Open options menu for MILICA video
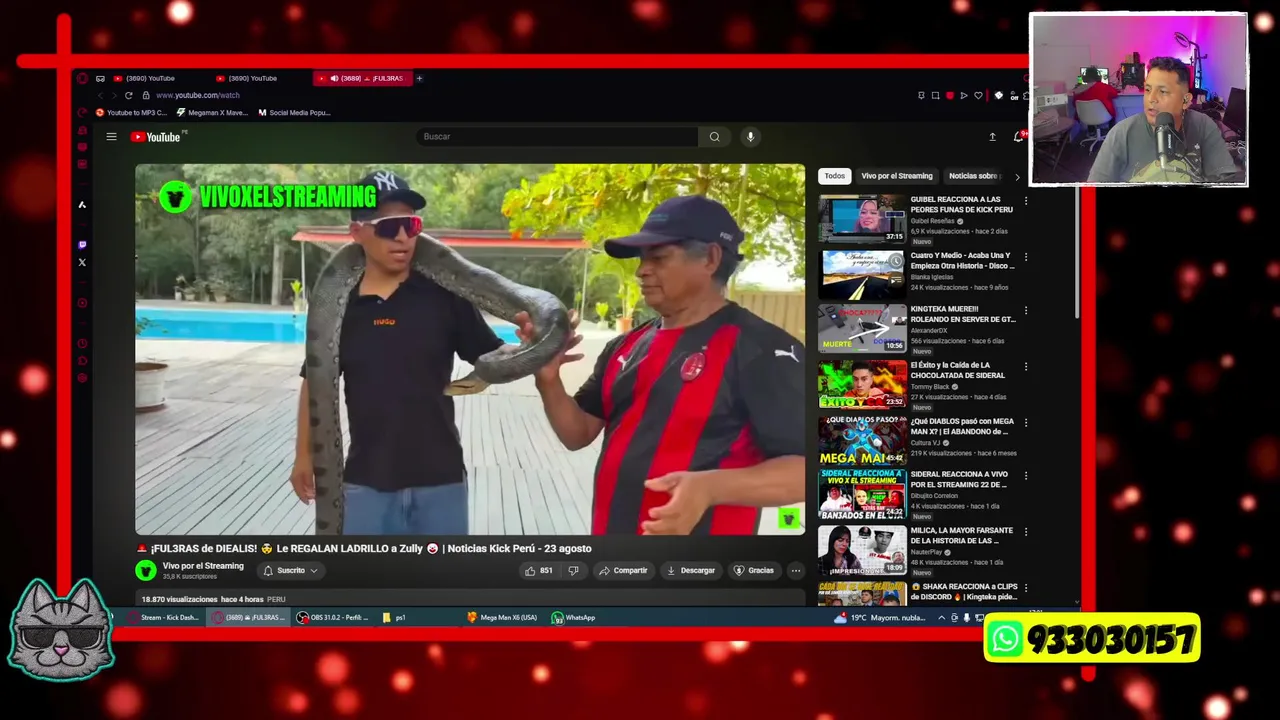The width and height of the screenshot is (1280, 720). [1025, 532]
